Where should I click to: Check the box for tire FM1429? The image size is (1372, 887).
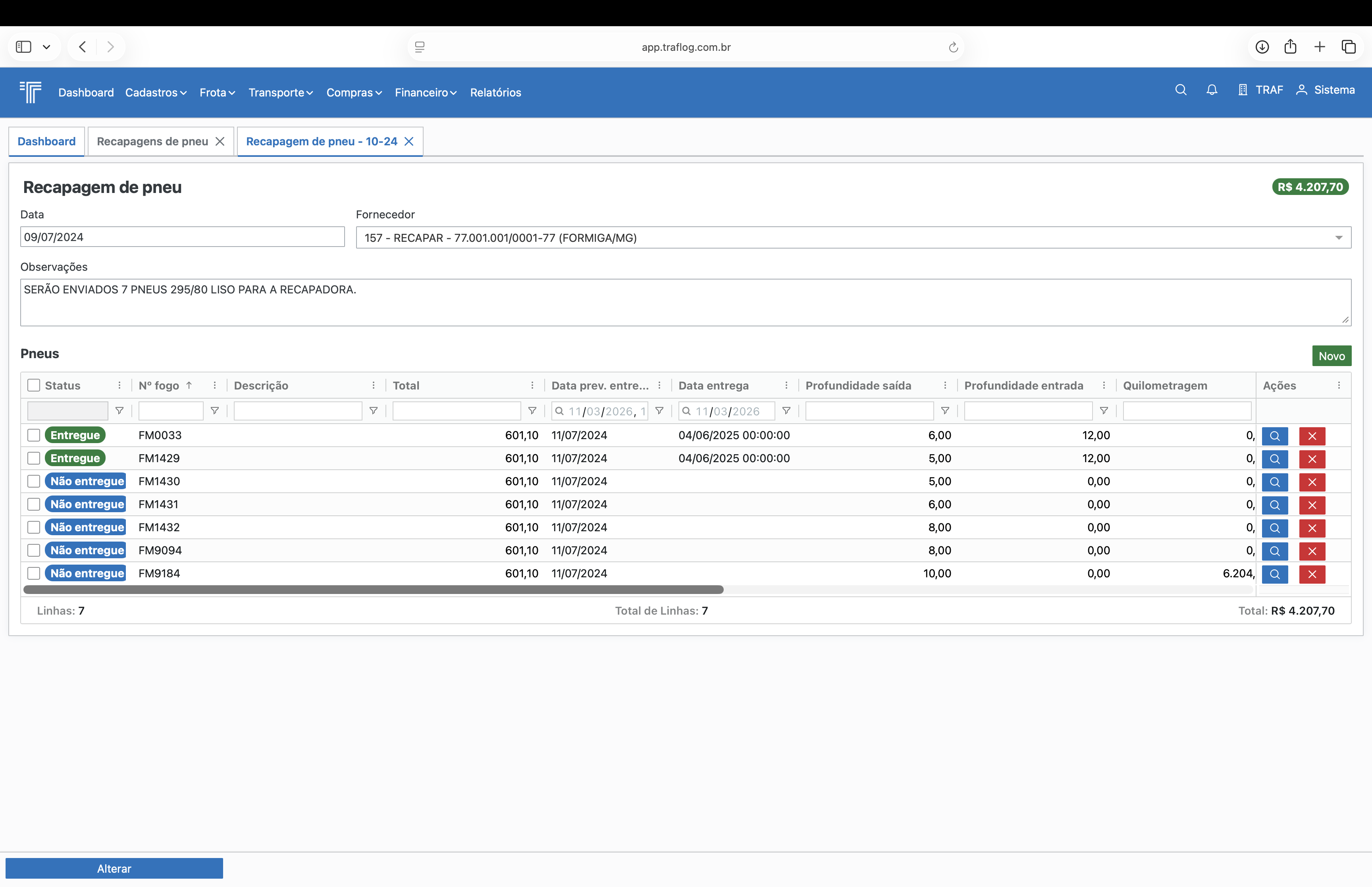tap(34, 459)
